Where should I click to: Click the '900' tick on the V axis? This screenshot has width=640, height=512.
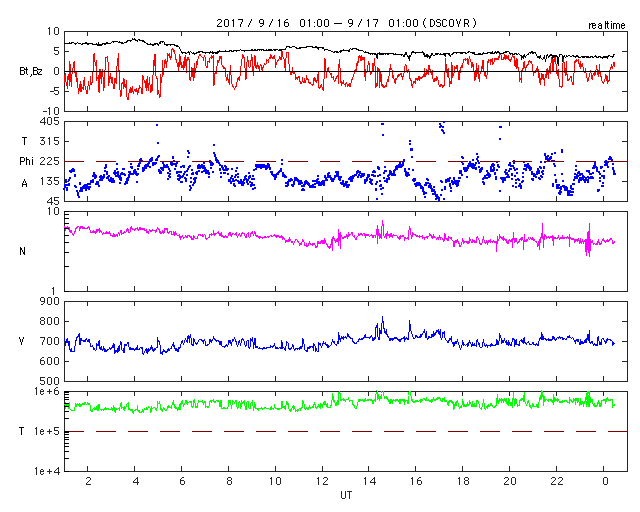pyautogui.click(x=49, y=301)
